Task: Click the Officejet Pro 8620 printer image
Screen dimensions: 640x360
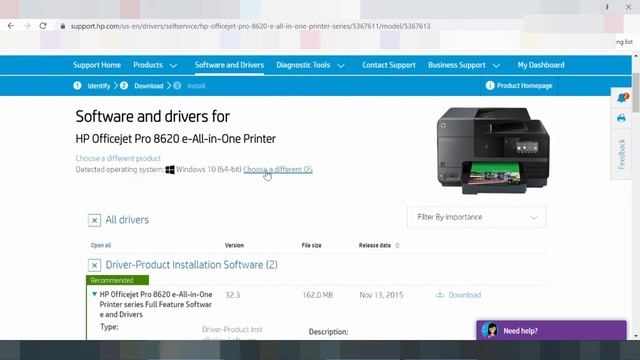Action: [x=493, y=150]
